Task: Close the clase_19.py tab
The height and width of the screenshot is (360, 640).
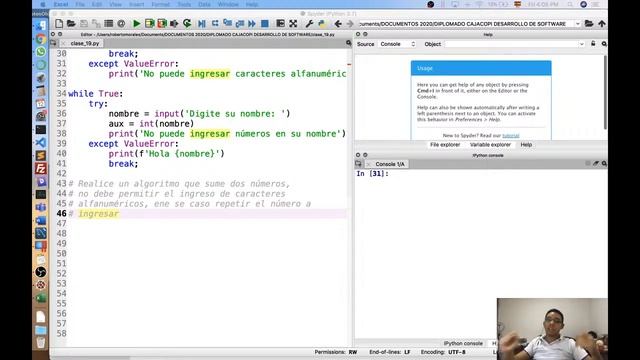Action: [x=63, y=43]
